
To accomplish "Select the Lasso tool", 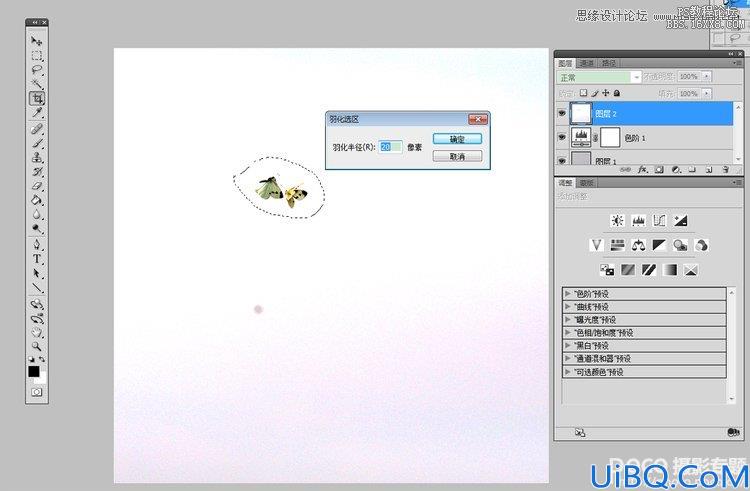I will (x=37, y=70).
